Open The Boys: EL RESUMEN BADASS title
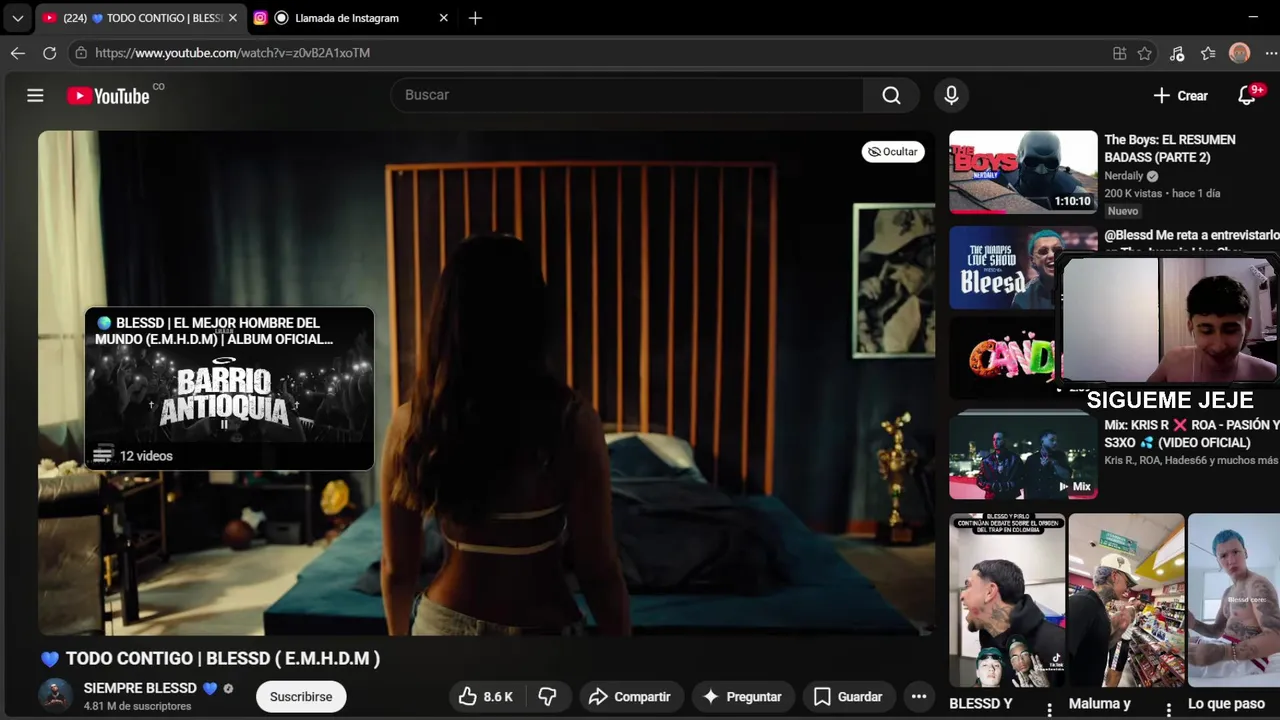Screen dimensions: 1280x720 click(1170, 148)
